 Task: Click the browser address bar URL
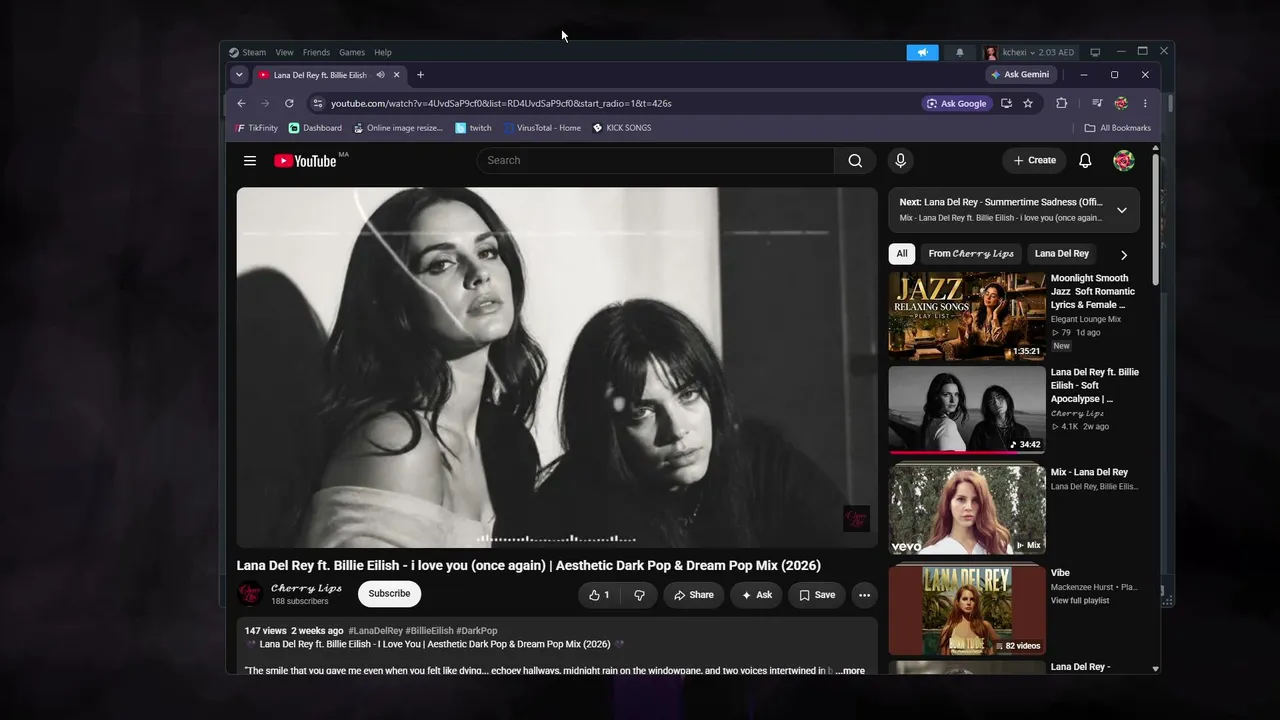(501, 103)
